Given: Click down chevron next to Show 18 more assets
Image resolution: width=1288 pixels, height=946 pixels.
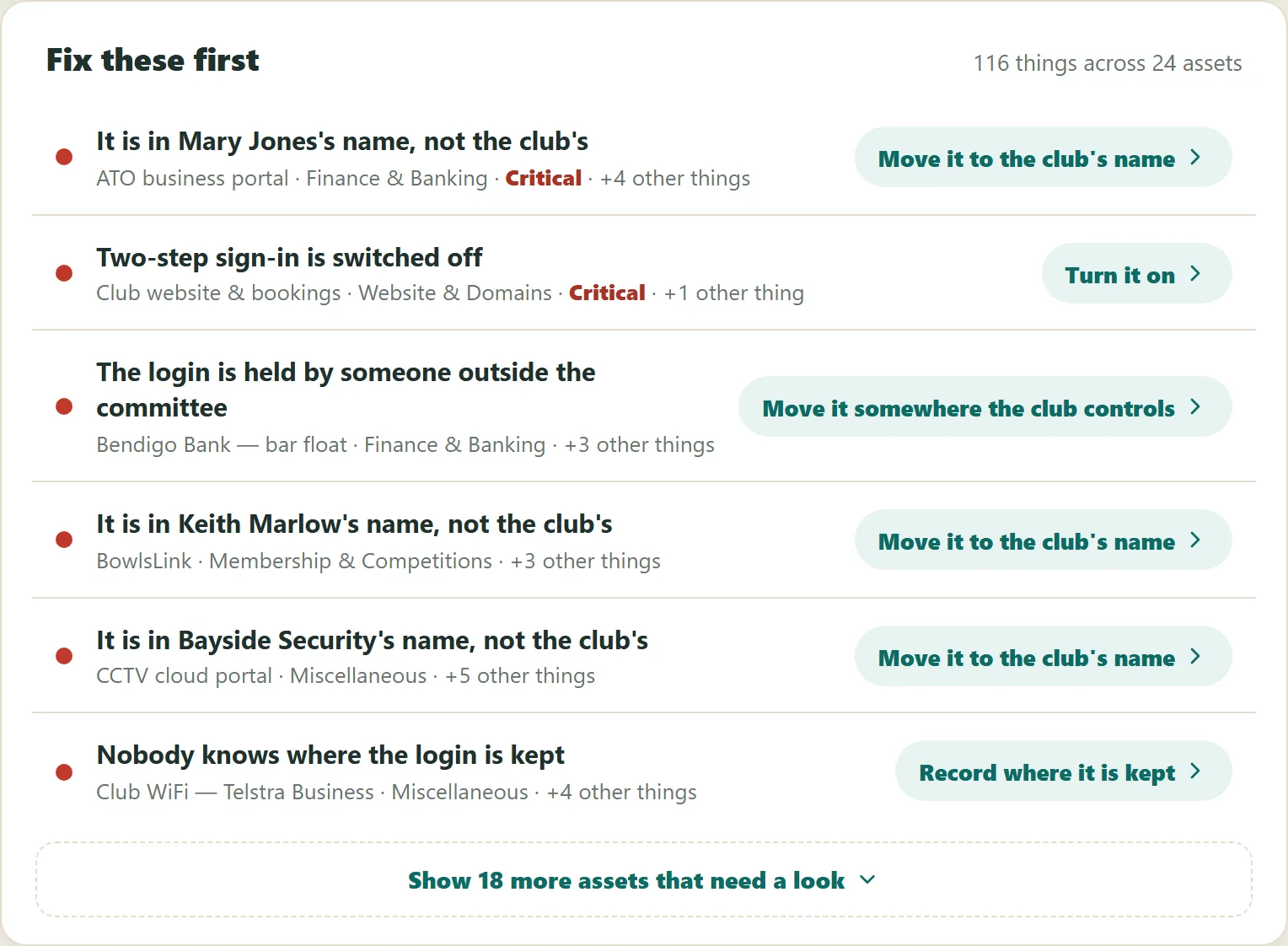Looking at the screenshot, I should click(x=867, y=880).
